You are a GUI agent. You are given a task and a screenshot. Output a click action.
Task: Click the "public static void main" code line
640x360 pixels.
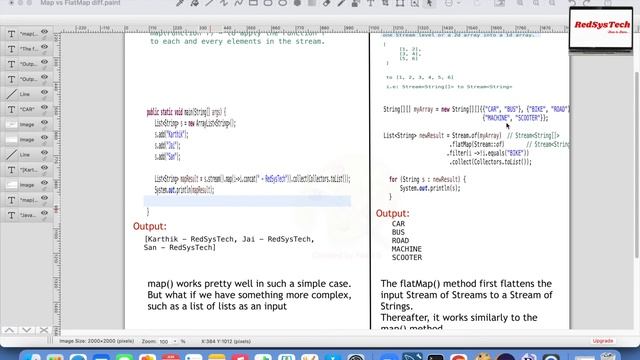(186, 112)
